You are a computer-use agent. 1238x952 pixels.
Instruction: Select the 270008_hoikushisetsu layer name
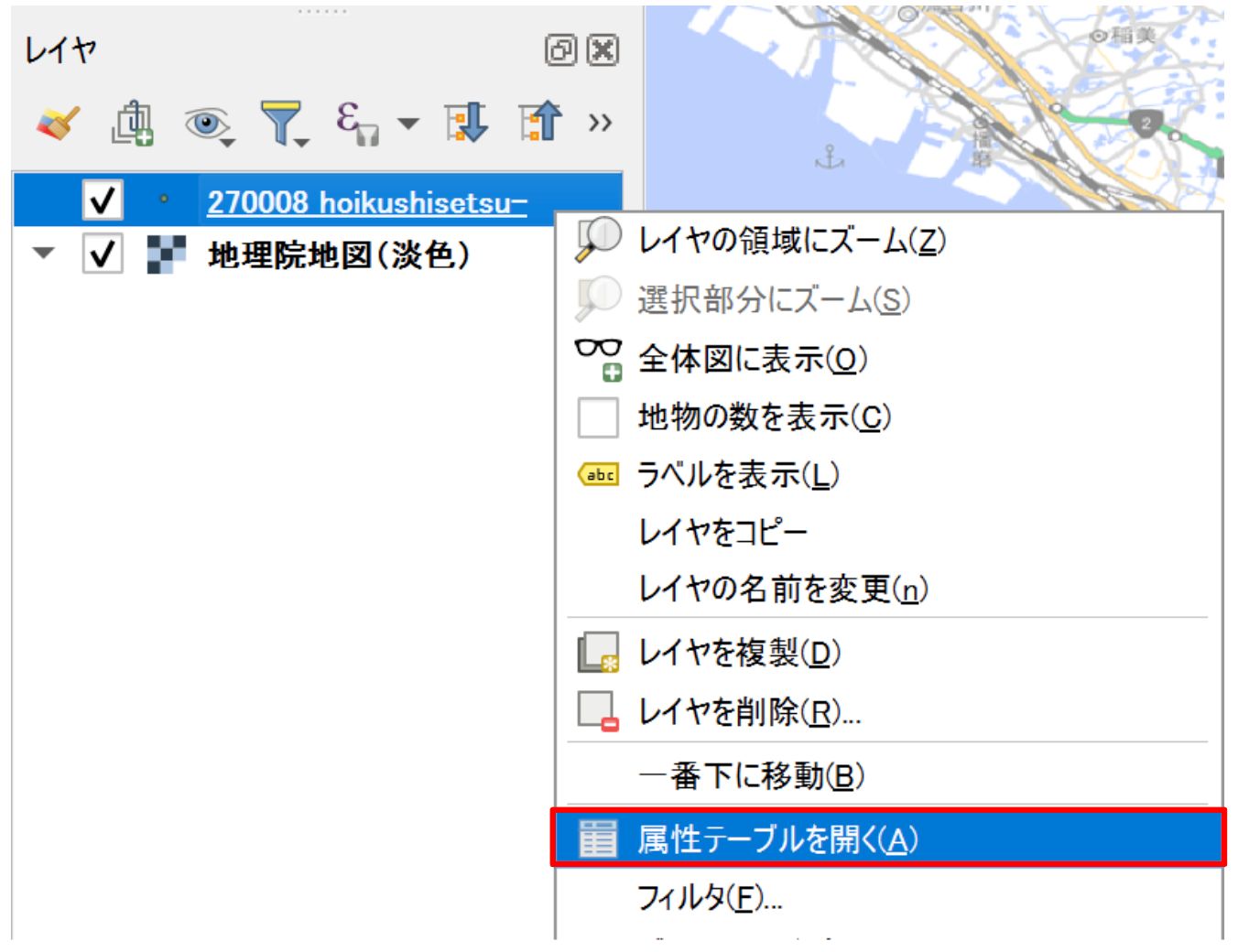(367, 202)
